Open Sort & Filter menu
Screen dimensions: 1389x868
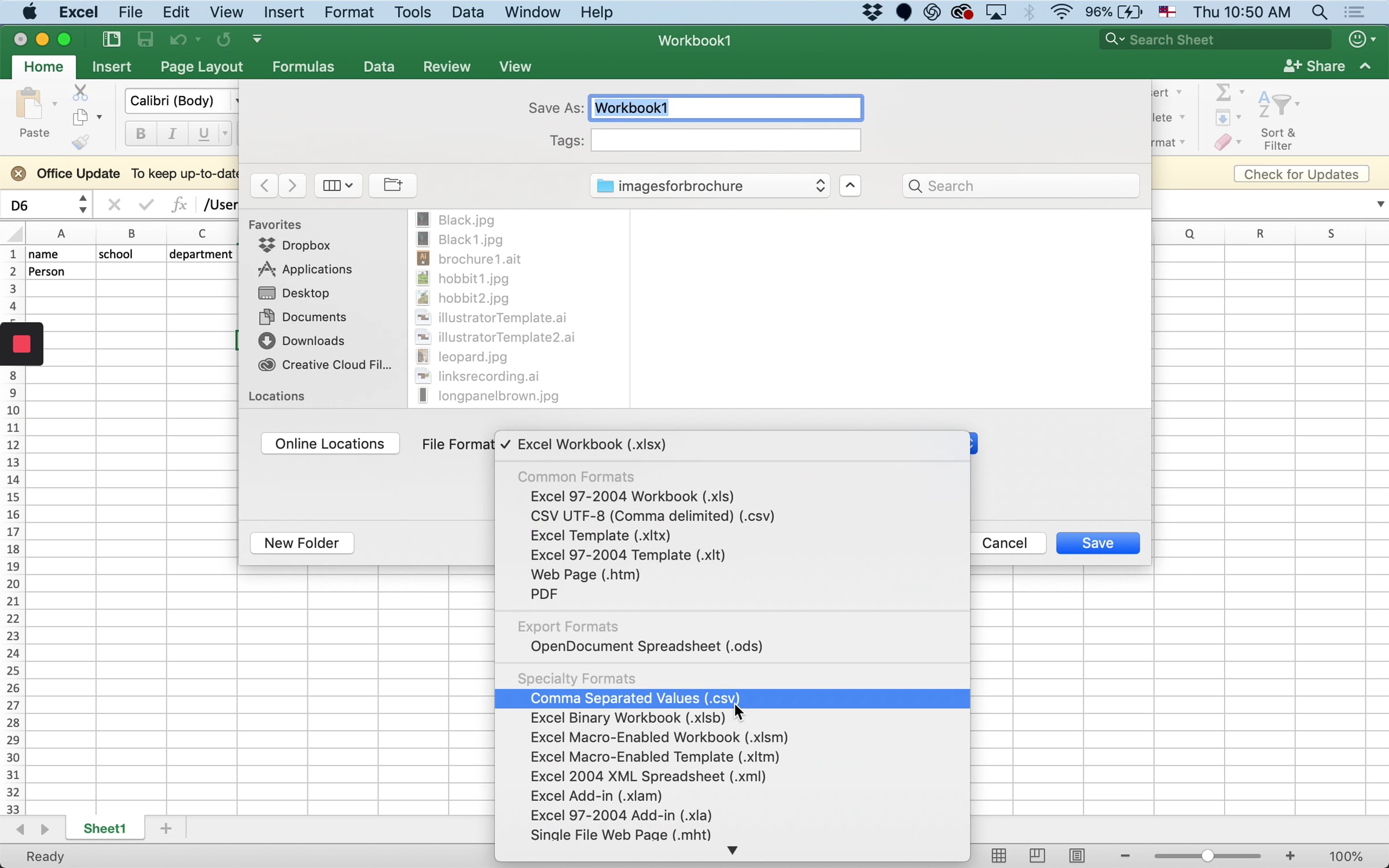(1278, 120)
